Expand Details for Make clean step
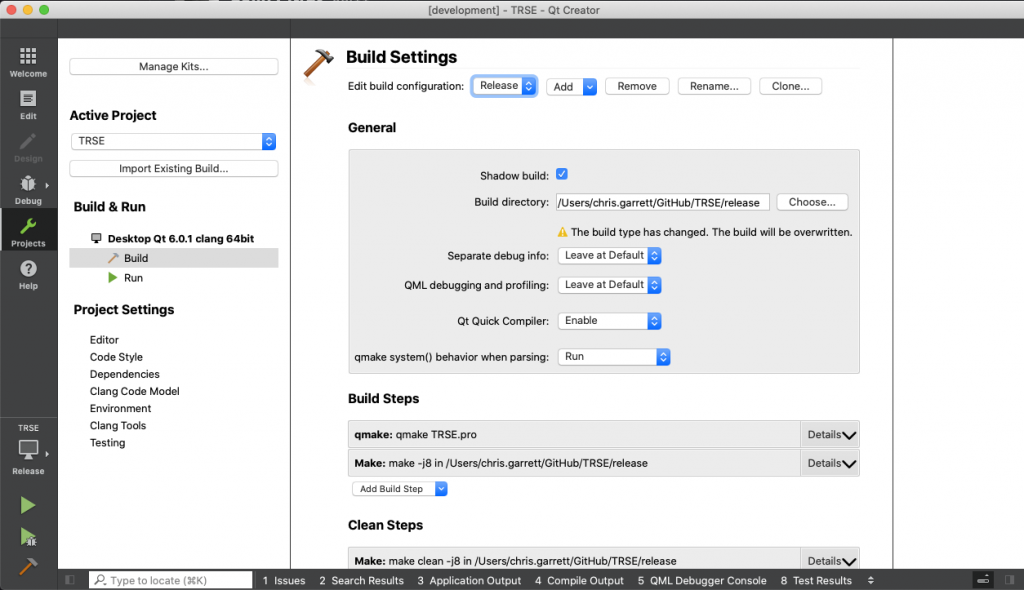The width and height of the screenshot is (1024, 590). (x=830, y=561)
